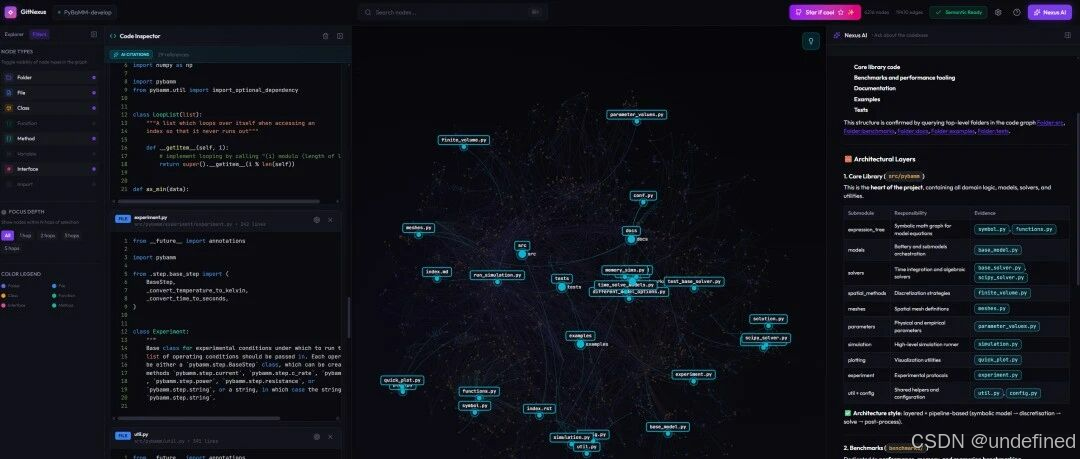
Task: Select the 3 hops focus depth
Action: pos(72,236)
